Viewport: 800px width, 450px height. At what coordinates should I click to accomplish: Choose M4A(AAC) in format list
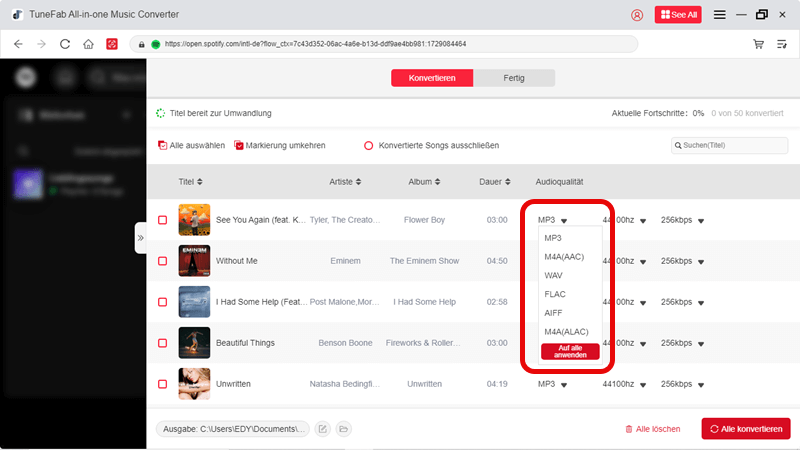coord(564,257)
